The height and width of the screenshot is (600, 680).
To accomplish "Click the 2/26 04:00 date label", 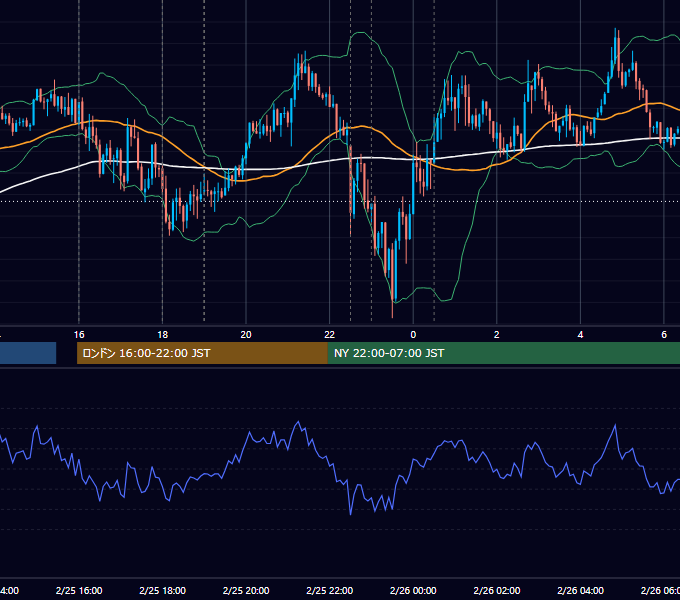I will (x=580, y=590).
